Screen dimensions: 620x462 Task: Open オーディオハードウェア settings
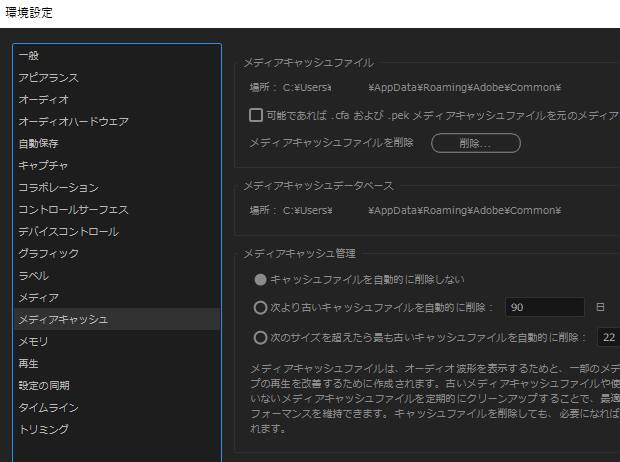(x=73, y=122)
